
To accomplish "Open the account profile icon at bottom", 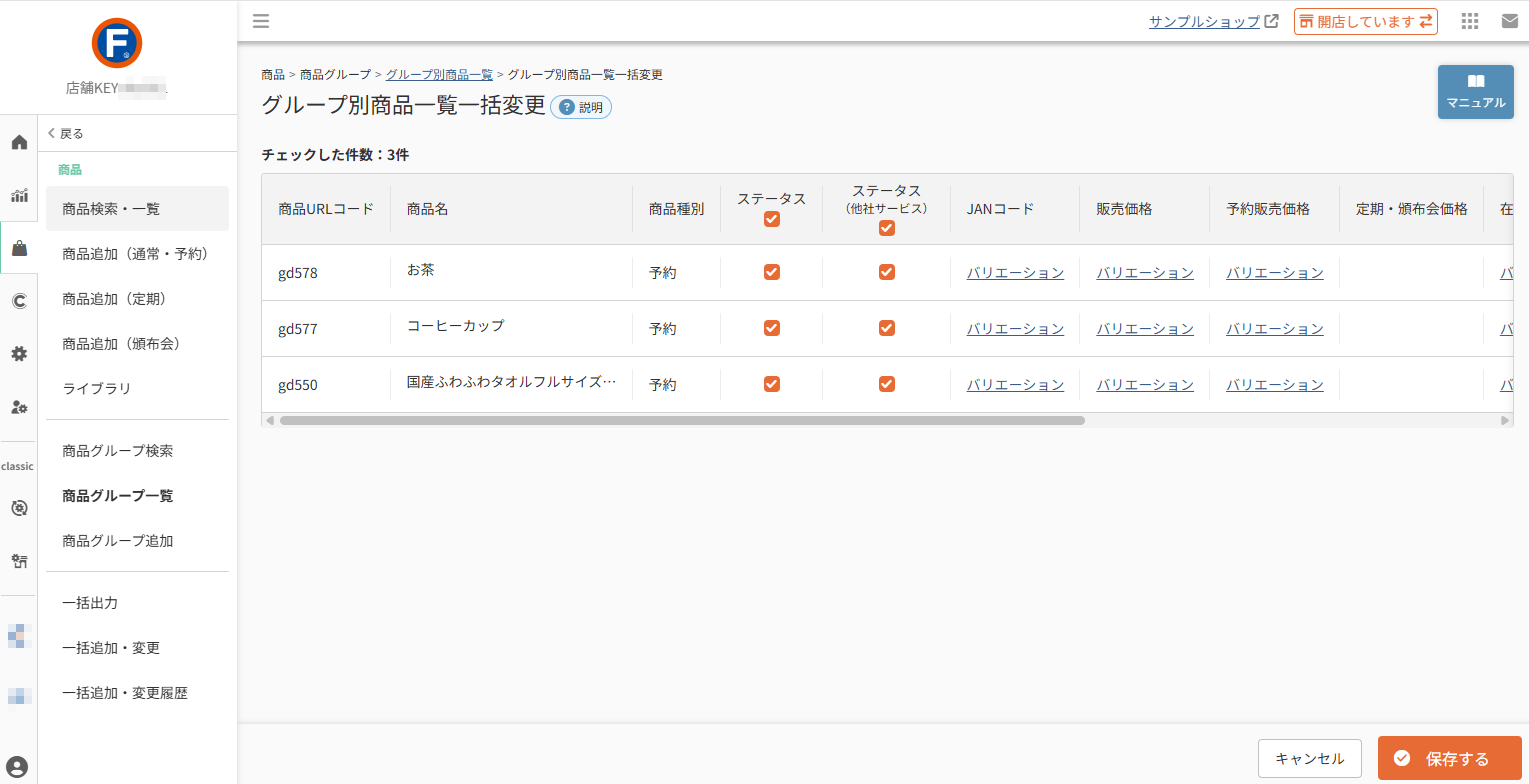I will [x=17, y=767].
